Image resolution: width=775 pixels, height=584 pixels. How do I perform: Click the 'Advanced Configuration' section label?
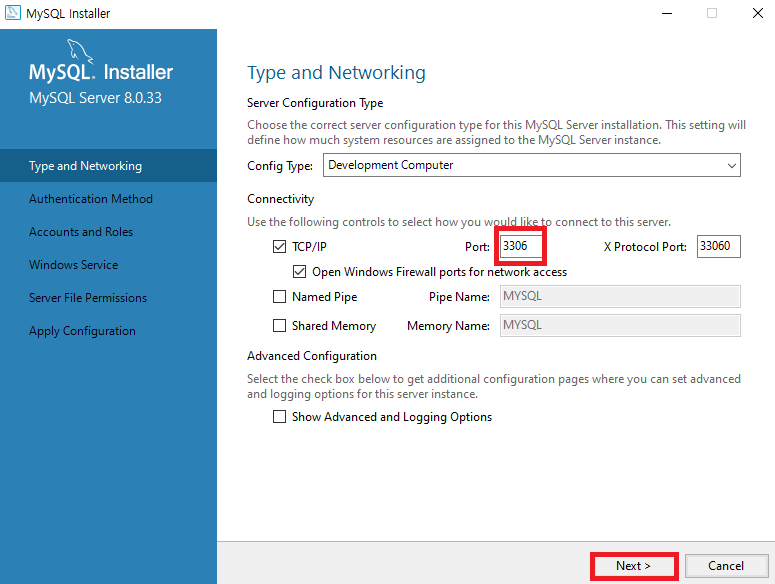pyautogui.click(x=312, y=356)
